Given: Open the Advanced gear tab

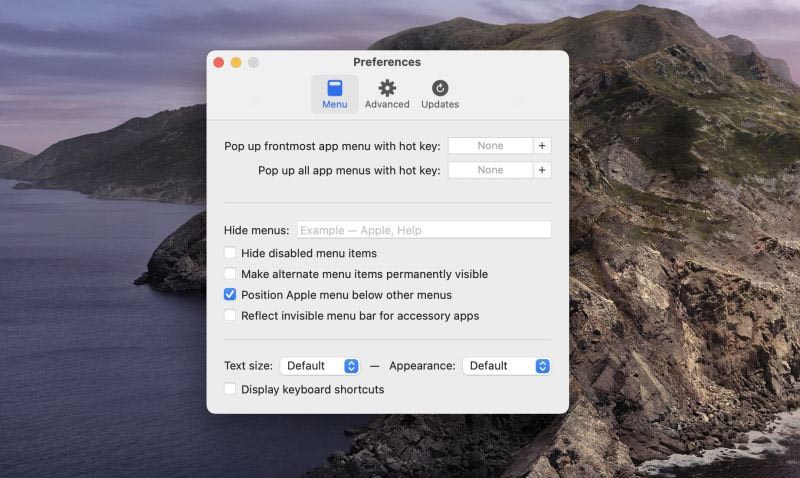Looking at the screenshot, I should pos(387,94).
